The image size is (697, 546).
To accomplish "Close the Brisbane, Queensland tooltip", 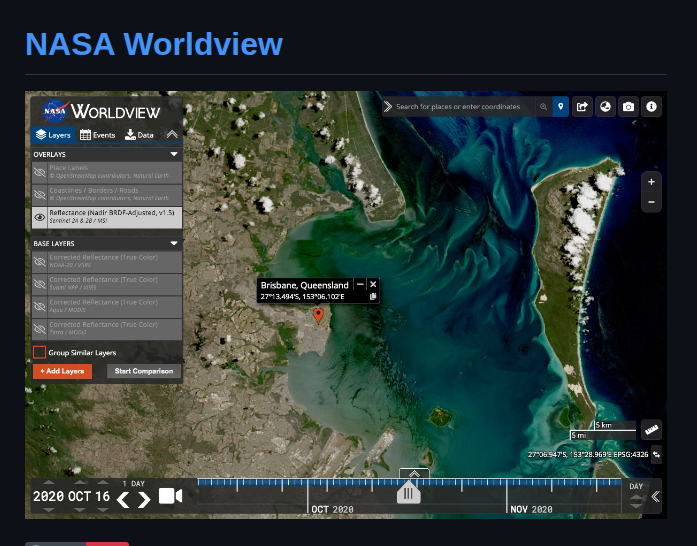I will coord(373,284).
